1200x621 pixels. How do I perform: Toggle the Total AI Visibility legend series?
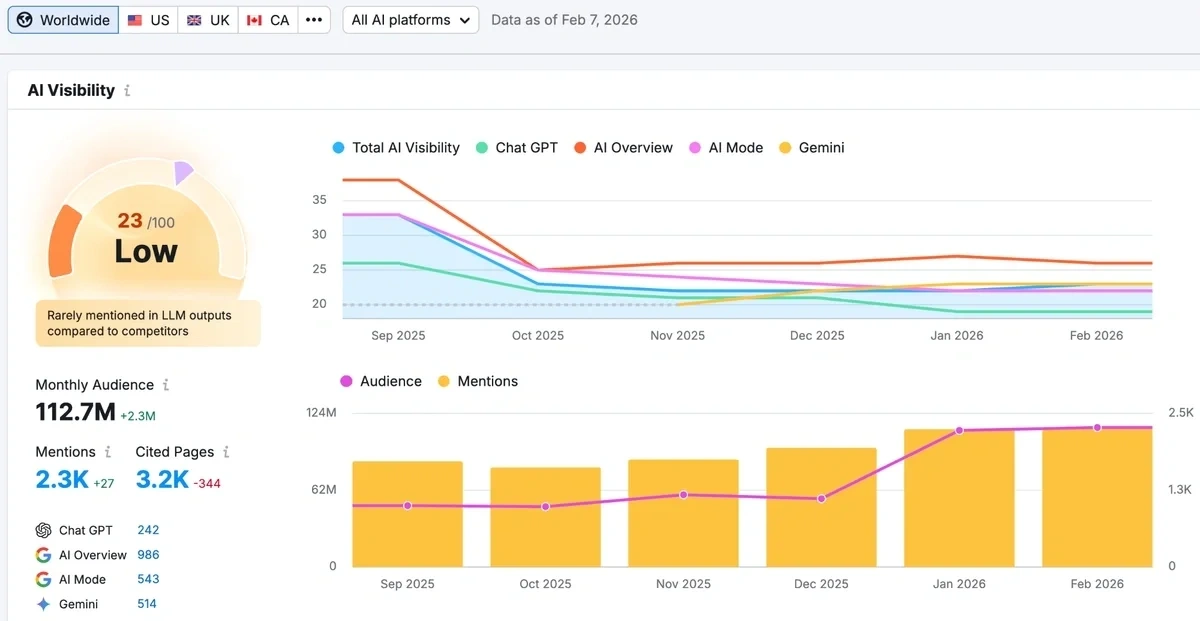tap(396, 148)
